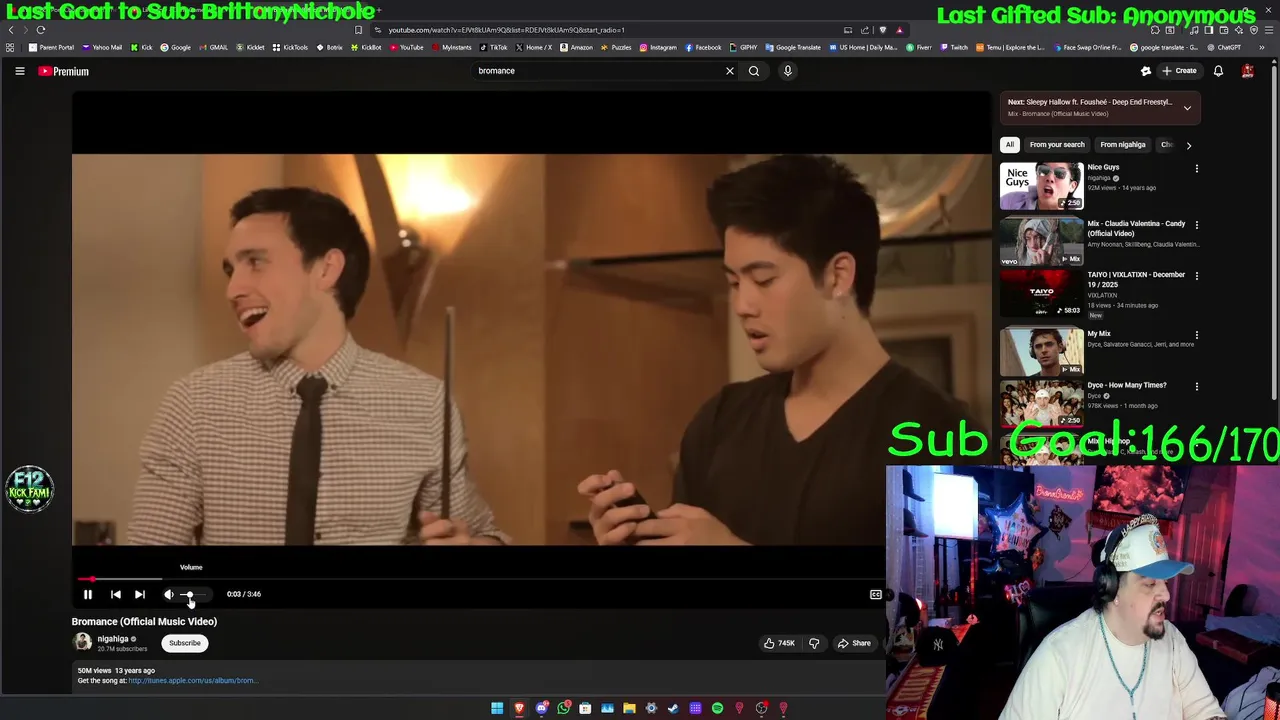1280x720 pixels.
Task: Select the From your search chip
Action: (1057, 144)
